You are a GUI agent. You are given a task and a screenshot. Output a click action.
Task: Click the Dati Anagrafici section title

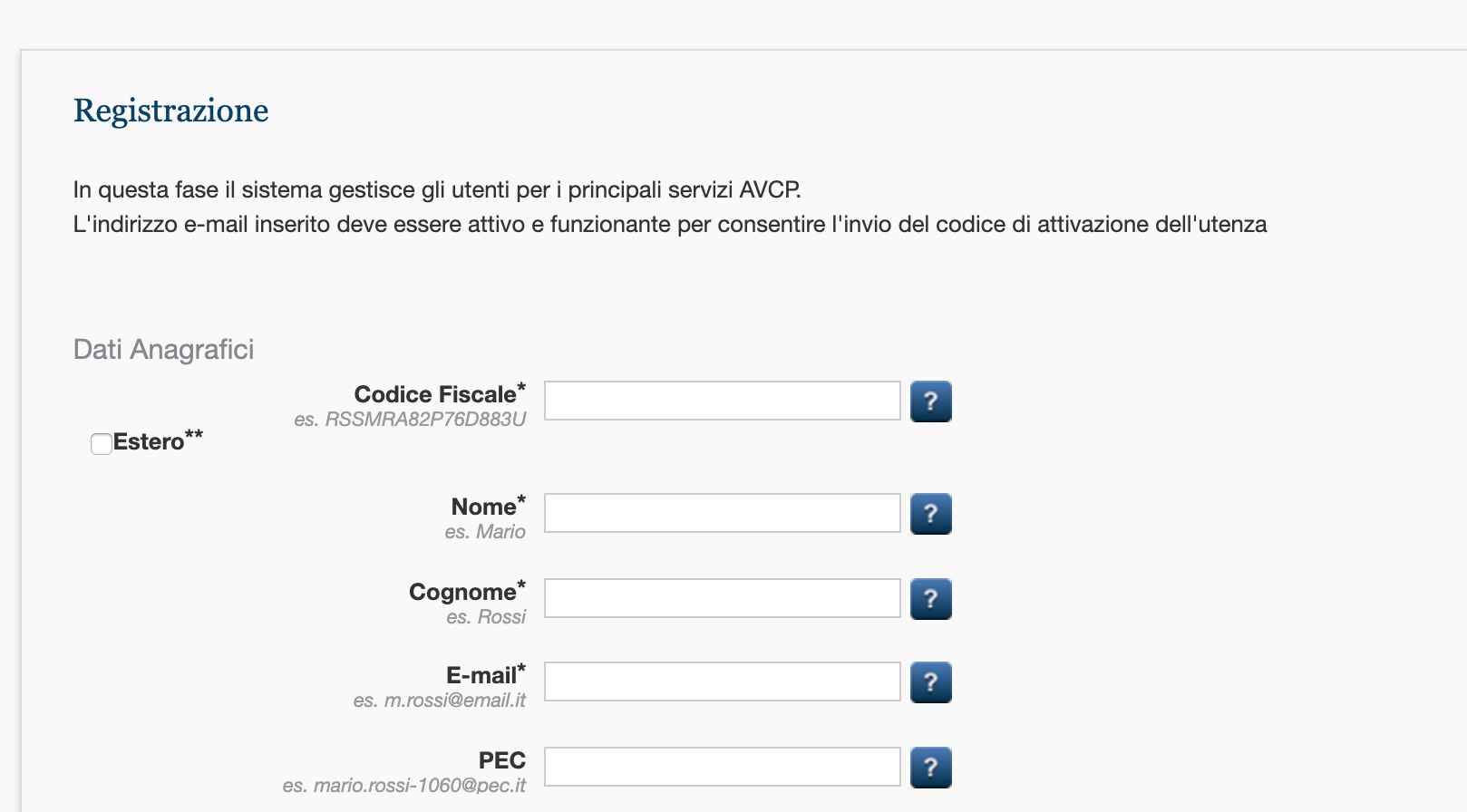(163, 350)
